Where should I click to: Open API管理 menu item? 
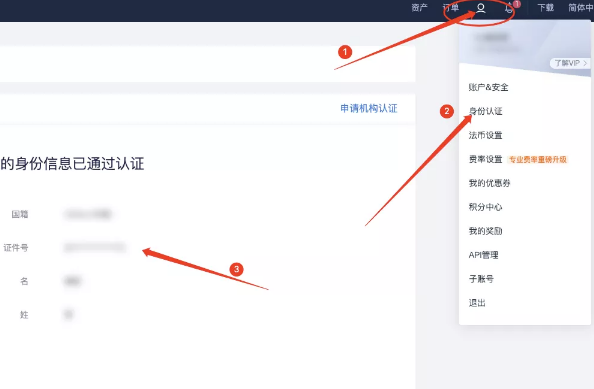[x=483, y=255]
